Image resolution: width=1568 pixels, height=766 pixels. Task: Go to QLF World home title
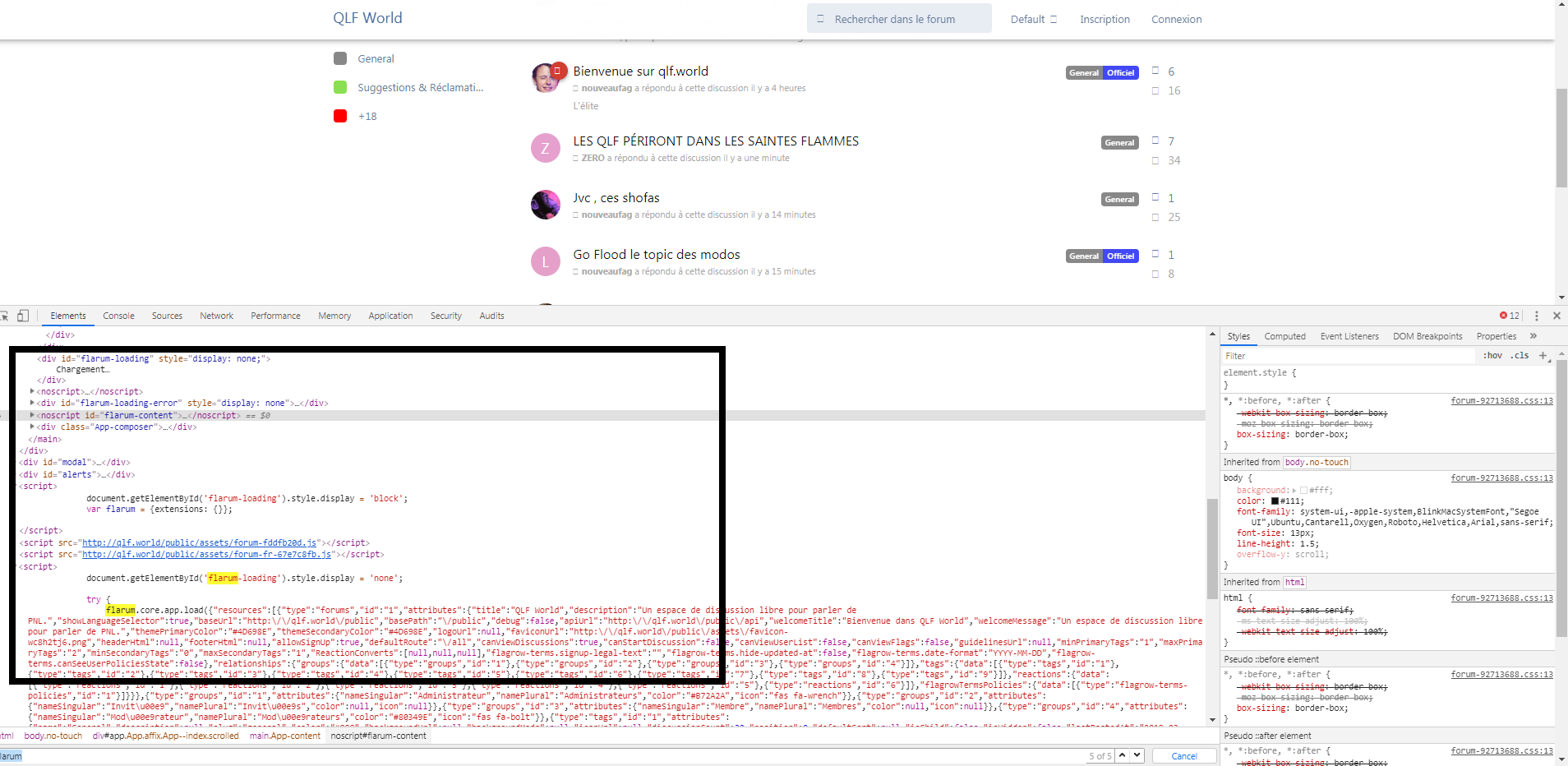click(x=367, y=18)
